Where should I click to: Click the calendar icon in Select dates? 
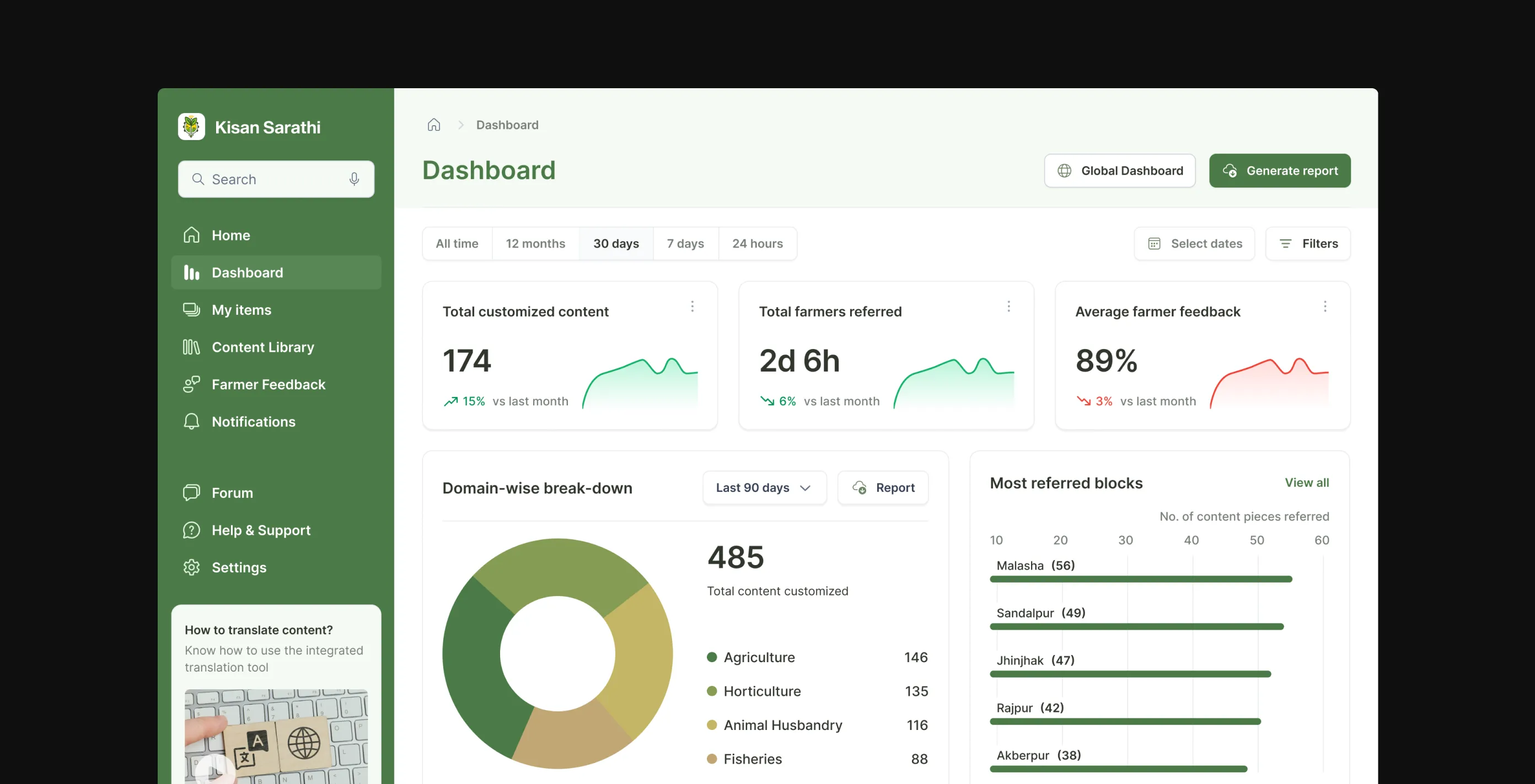point(1154,244)
